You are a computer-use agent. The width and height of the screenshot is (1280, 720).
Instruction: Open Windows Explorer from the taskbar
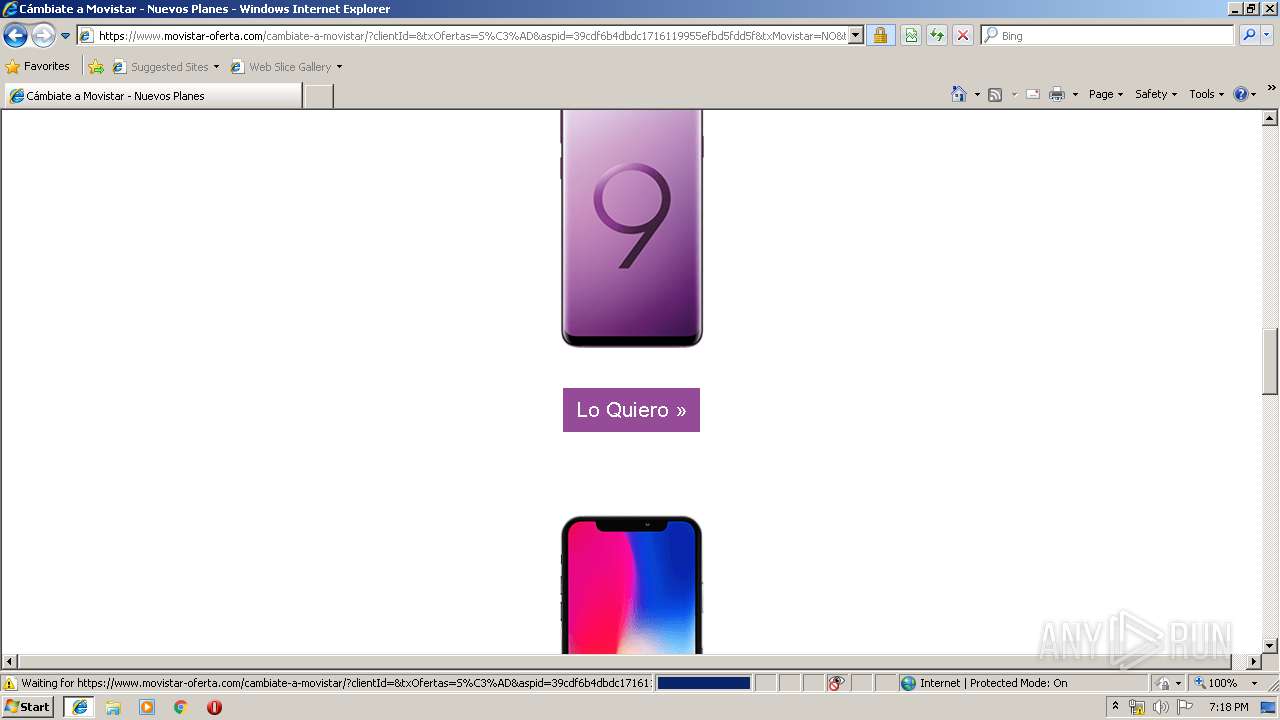click(113, 707)
